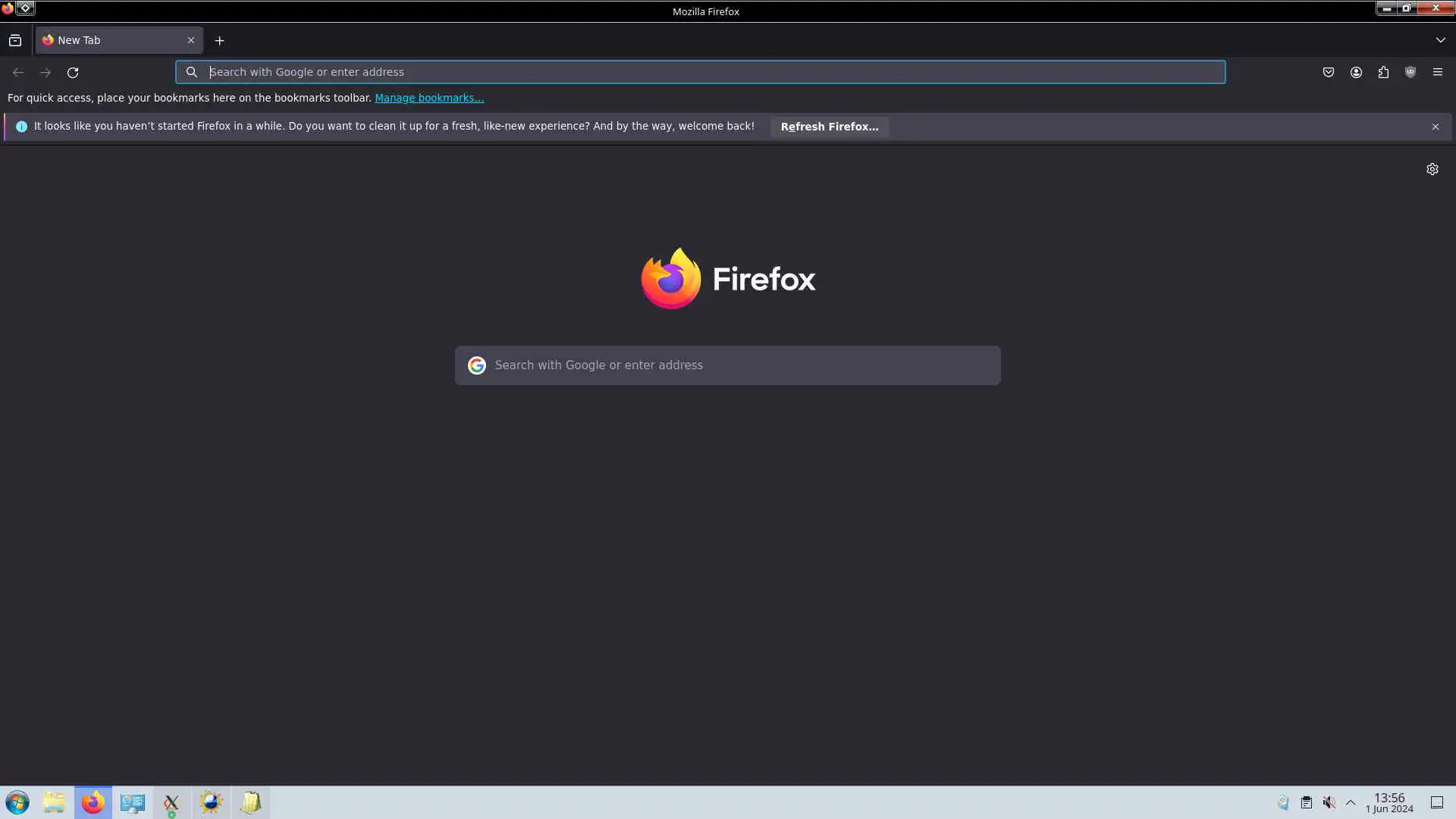Personalize new tab with gear icon
The height and width of the screenshot is (819, 1456).
click(1432, 169)
